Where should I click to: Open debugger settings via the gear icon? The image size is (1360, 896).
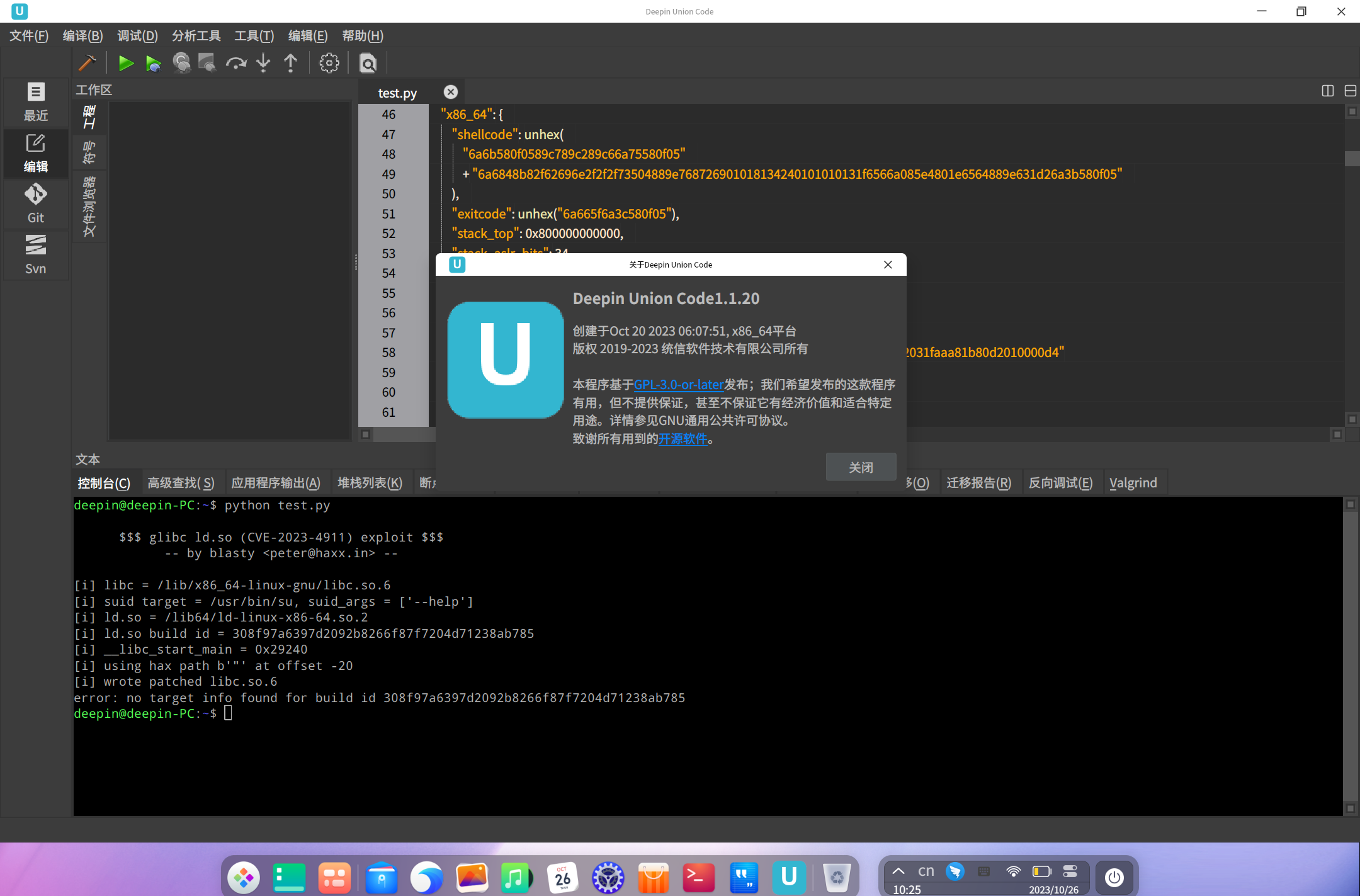[329, 63]
